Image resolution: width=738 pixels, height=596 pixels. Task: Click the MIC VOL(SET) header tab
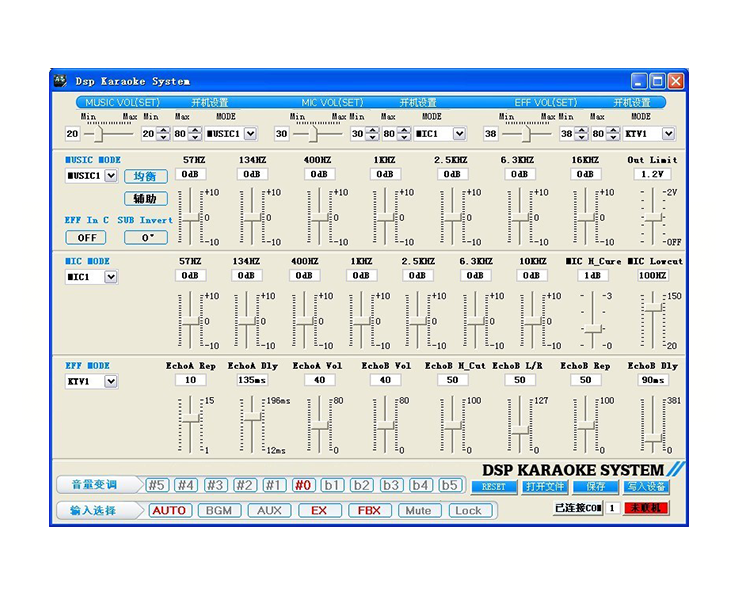[332, 103]
